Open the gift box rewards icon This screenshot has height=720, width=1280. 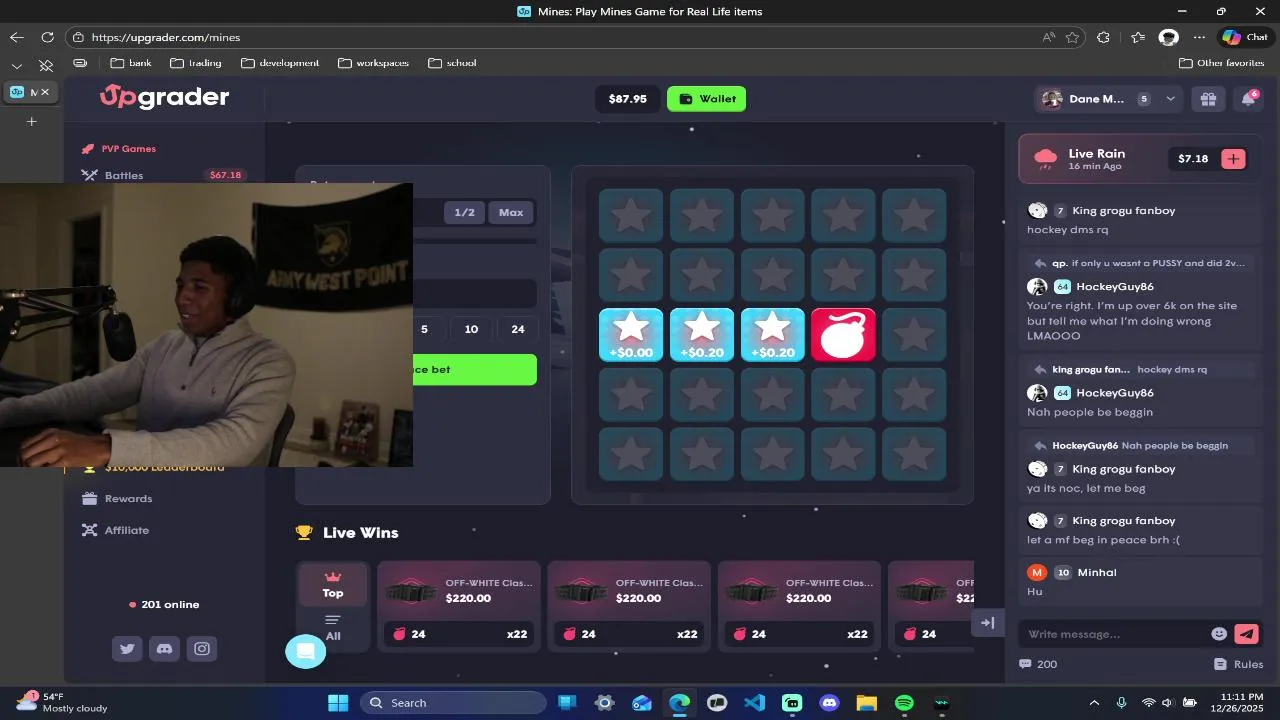1208,99
